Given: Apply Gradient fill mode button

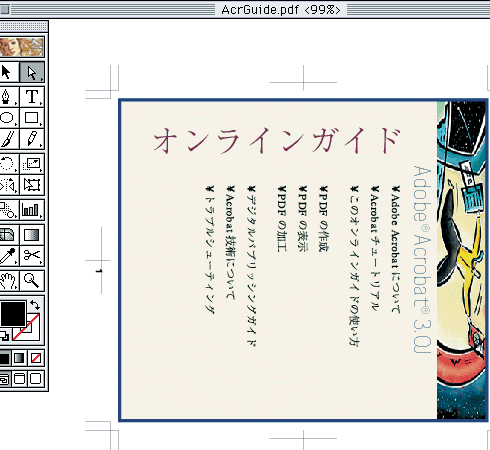Looking at the screenshot, I should [19, 358].
